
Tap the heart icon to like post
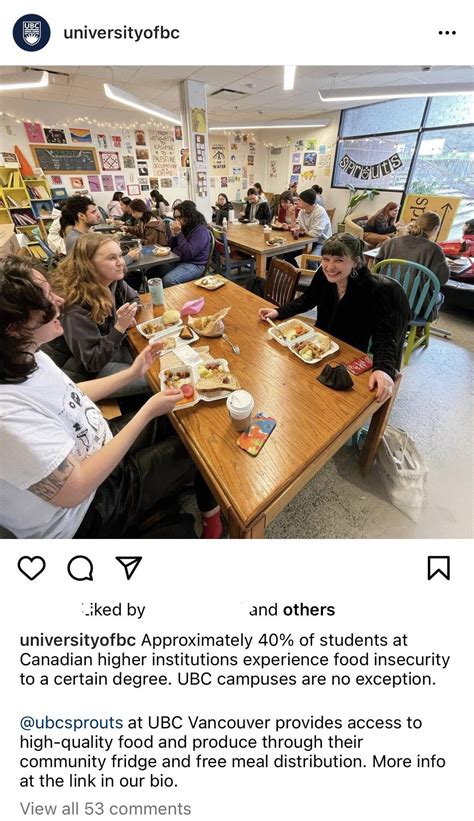[x=31, y=568]
